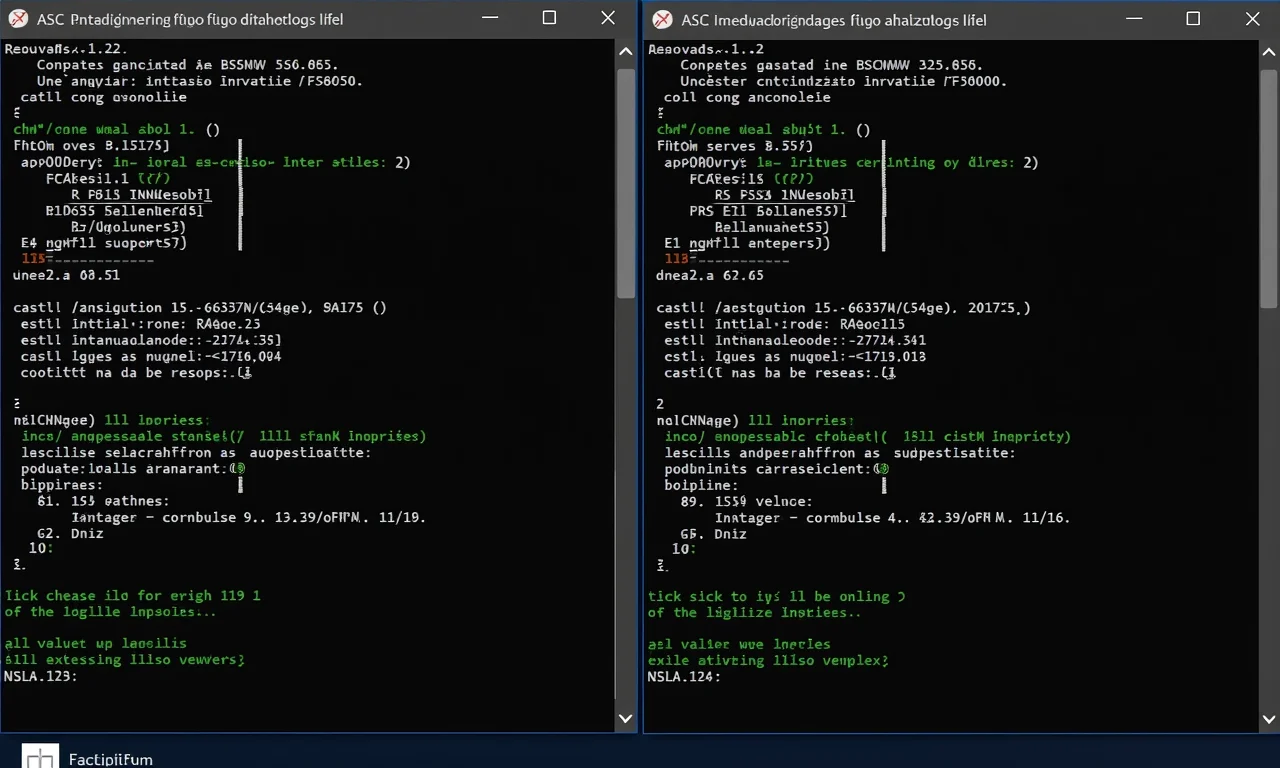The height and width of the screenshot is (768, 1280).
Task: Maximize the right ASC log window
Action: click(x=1193, y=17)
